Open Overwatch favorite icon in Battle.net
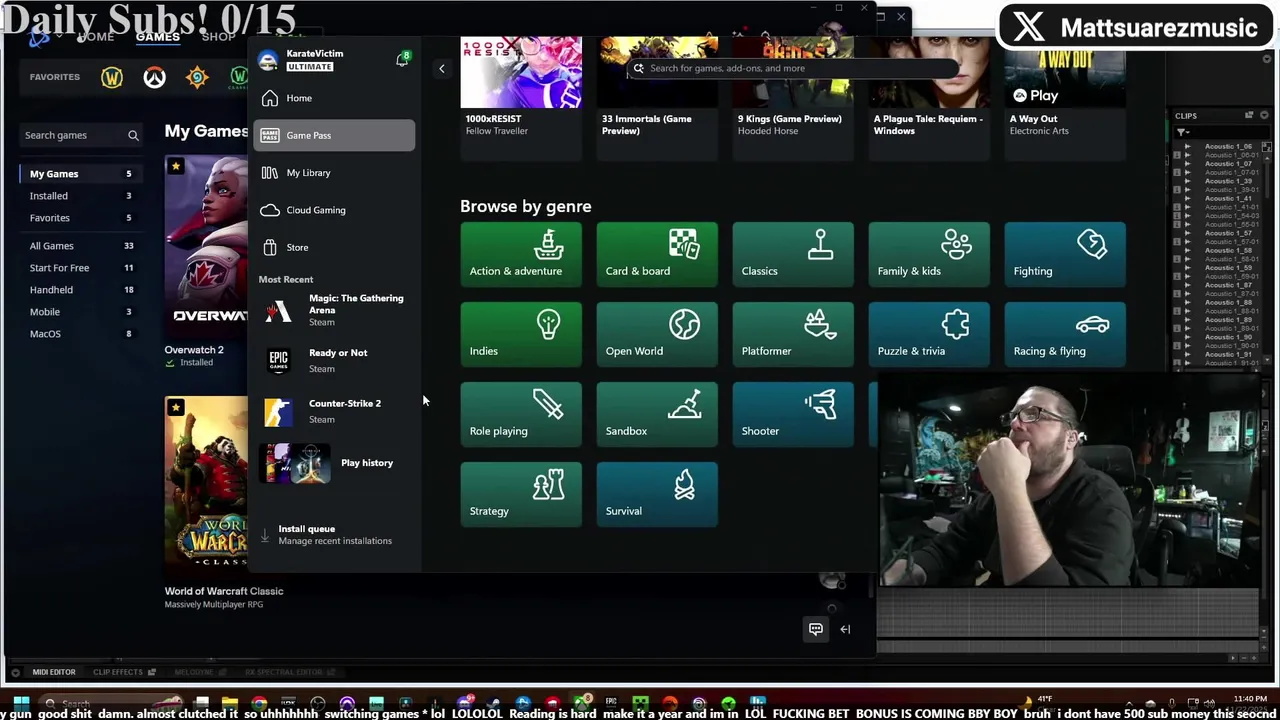This screenshot has height=720, width=1280. tap(154, 77)
